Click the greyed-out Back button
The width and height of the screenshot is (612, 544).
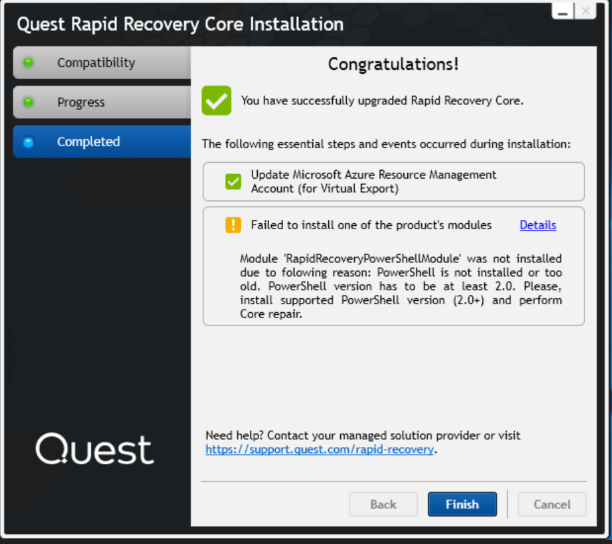click(383, 504)
